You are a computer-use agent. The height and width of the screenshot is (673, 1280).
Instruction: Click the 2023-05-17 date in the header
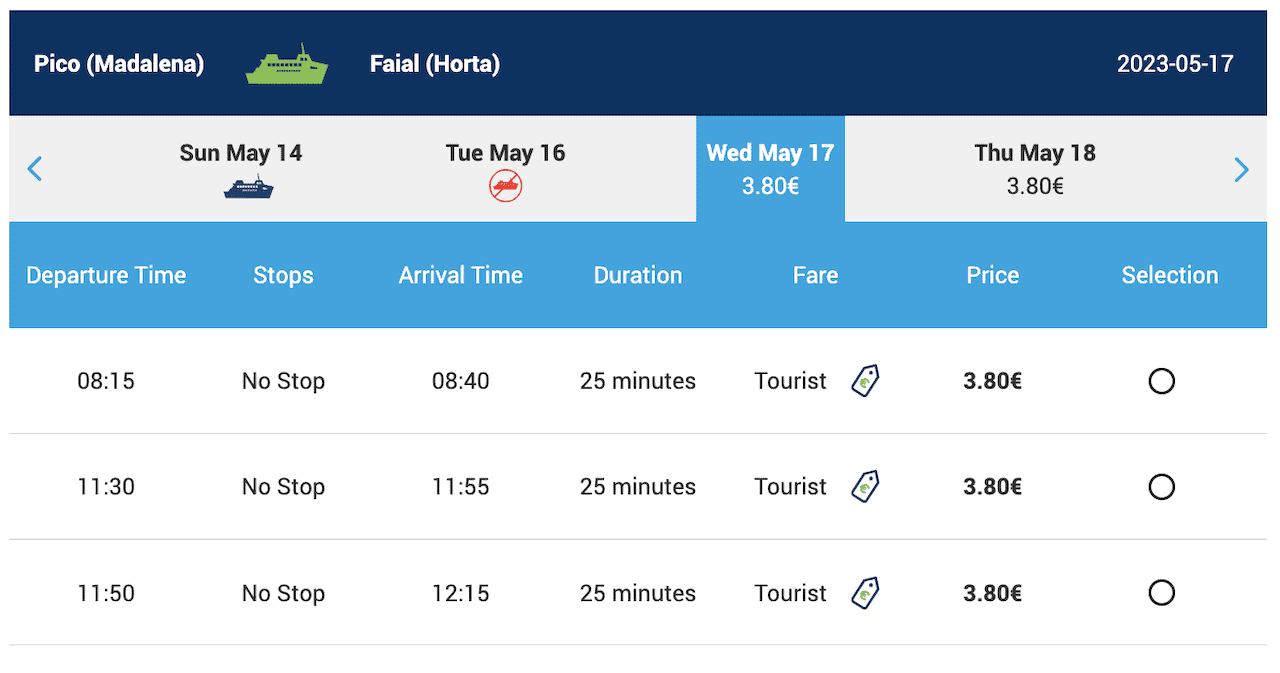[1175, 64]
